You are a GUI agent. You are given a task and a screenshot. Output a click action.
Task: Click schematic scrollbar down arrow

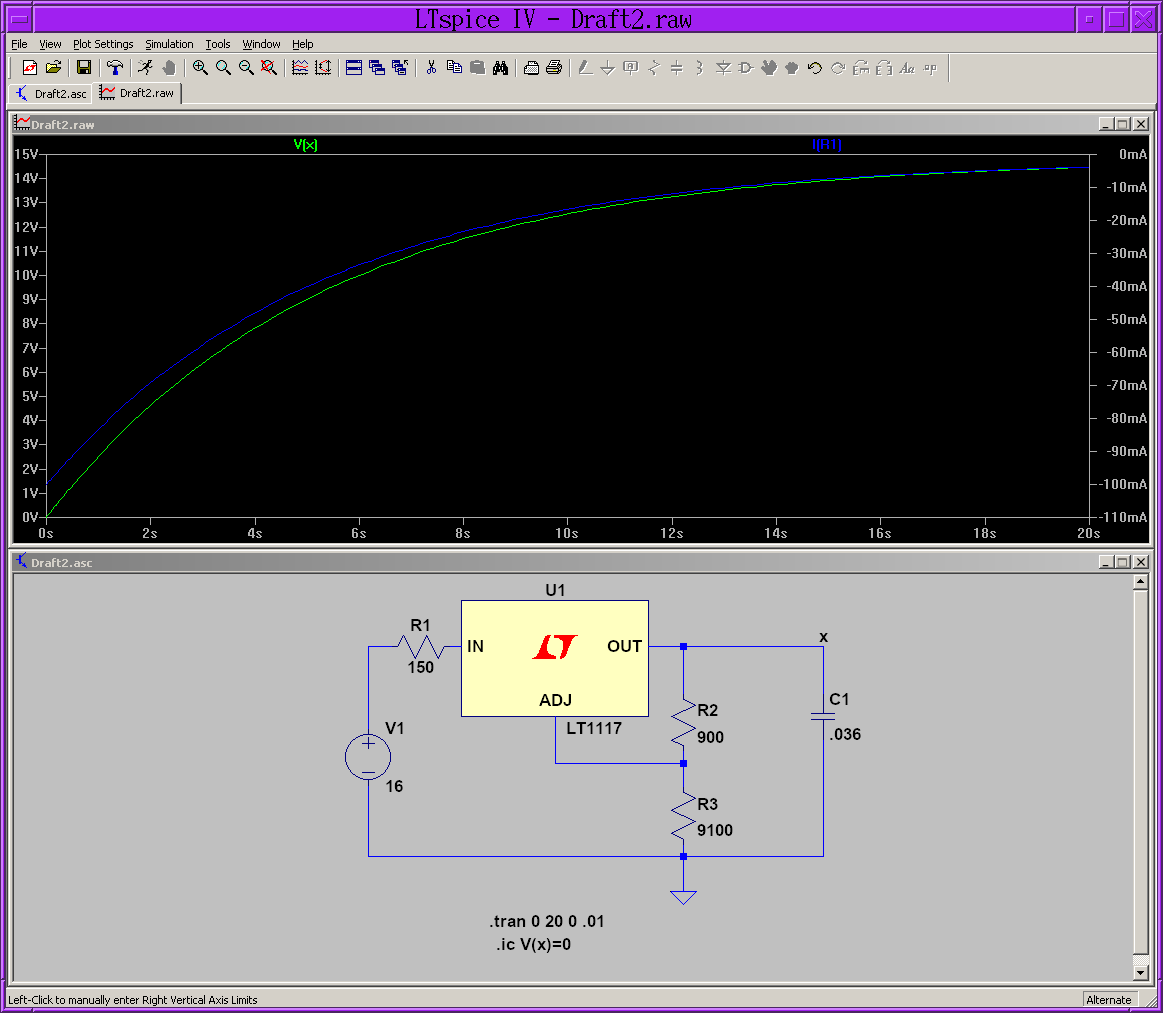click(x=1141, y=973)
